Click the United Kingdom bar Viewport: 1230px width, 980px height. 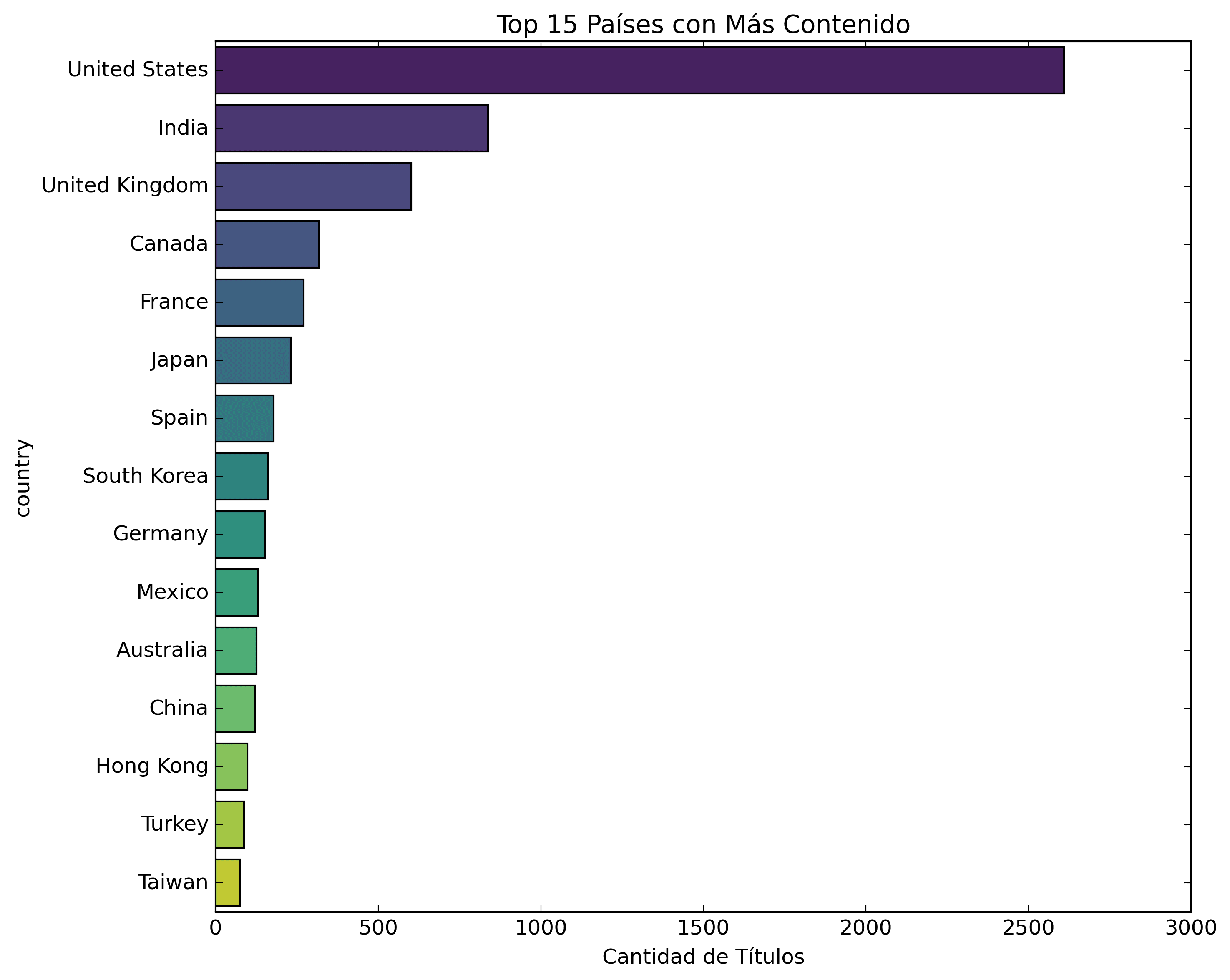(313, 186)
